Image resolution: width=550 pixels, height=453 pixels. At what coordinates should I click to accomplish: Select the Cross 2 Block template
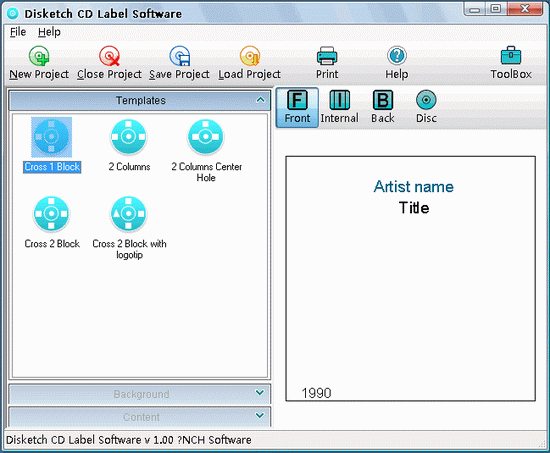(x=52, y=222)
